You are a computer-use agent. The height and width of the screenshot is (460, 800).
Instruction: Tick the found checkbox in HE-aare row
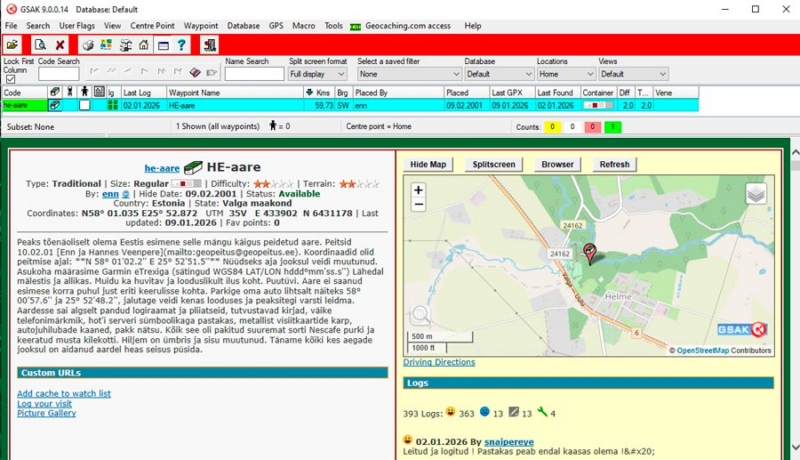click(x=85, y=105)
